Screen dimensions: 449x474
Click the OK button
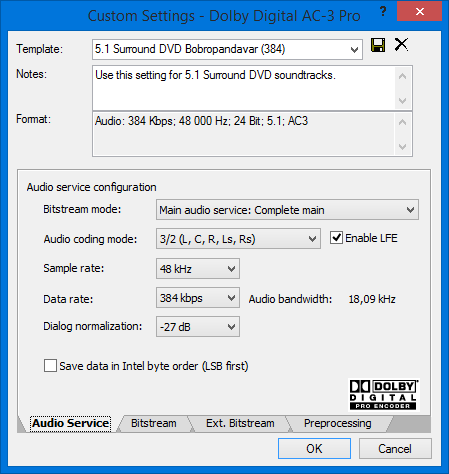[314, 449]
